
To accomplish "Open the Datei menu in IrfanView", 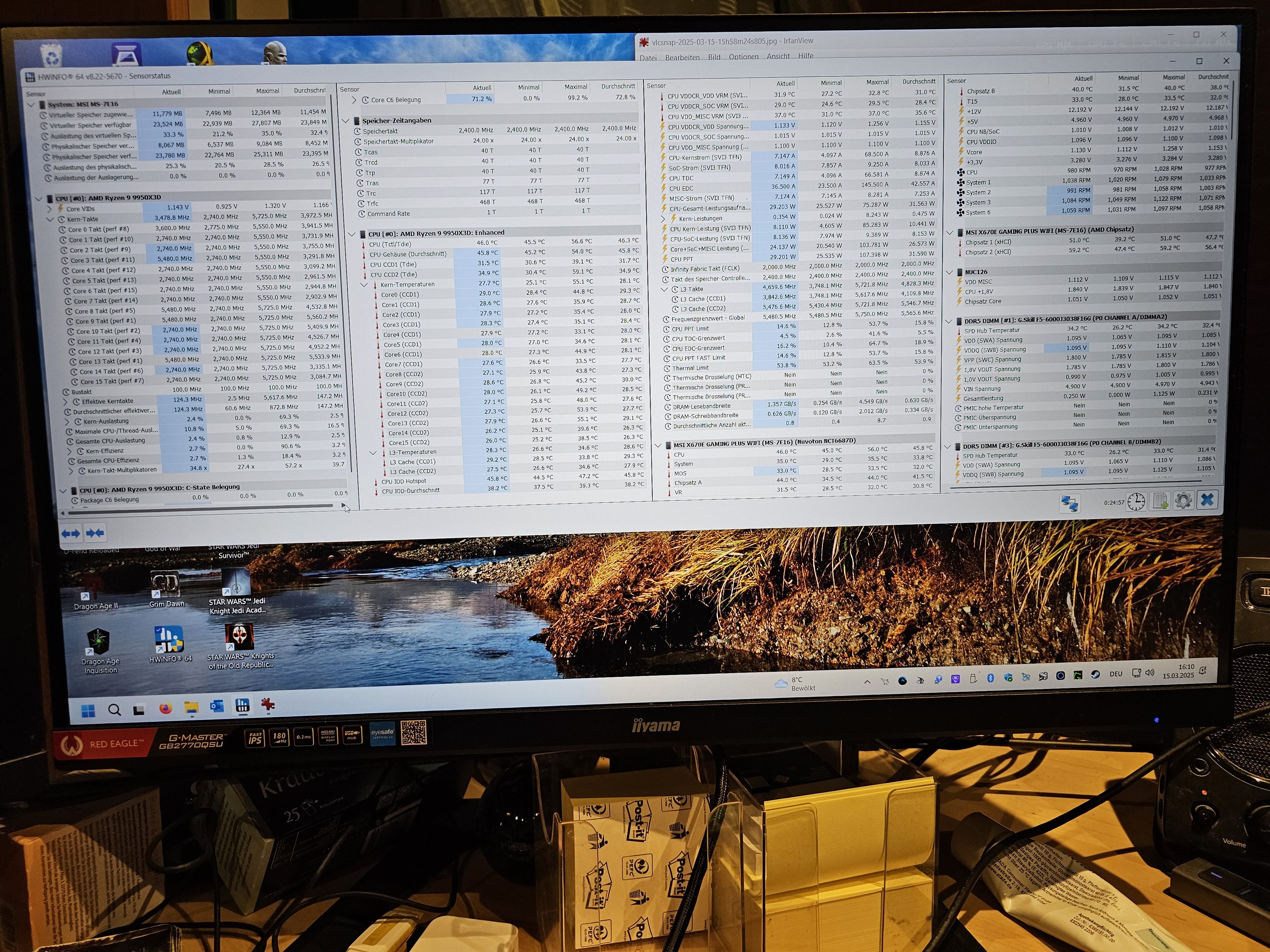I will [x=648, y=57].
